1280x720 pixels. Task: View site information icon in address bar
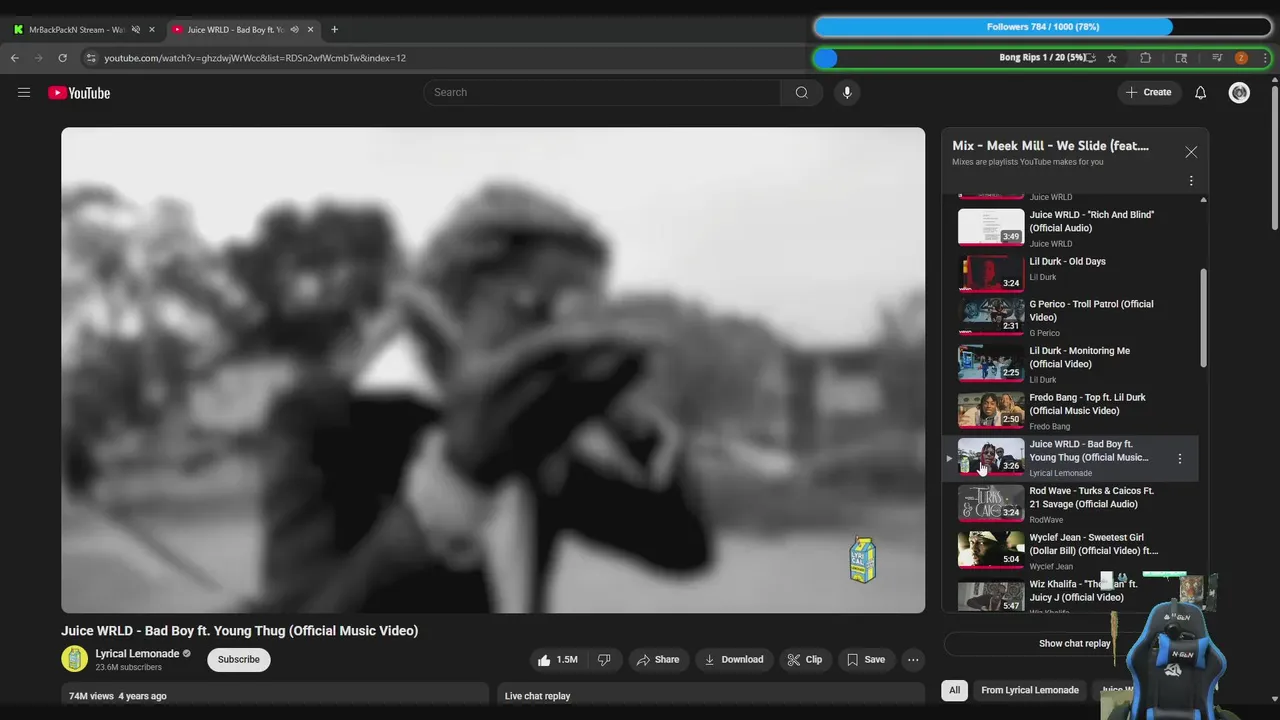click(91, 58)
